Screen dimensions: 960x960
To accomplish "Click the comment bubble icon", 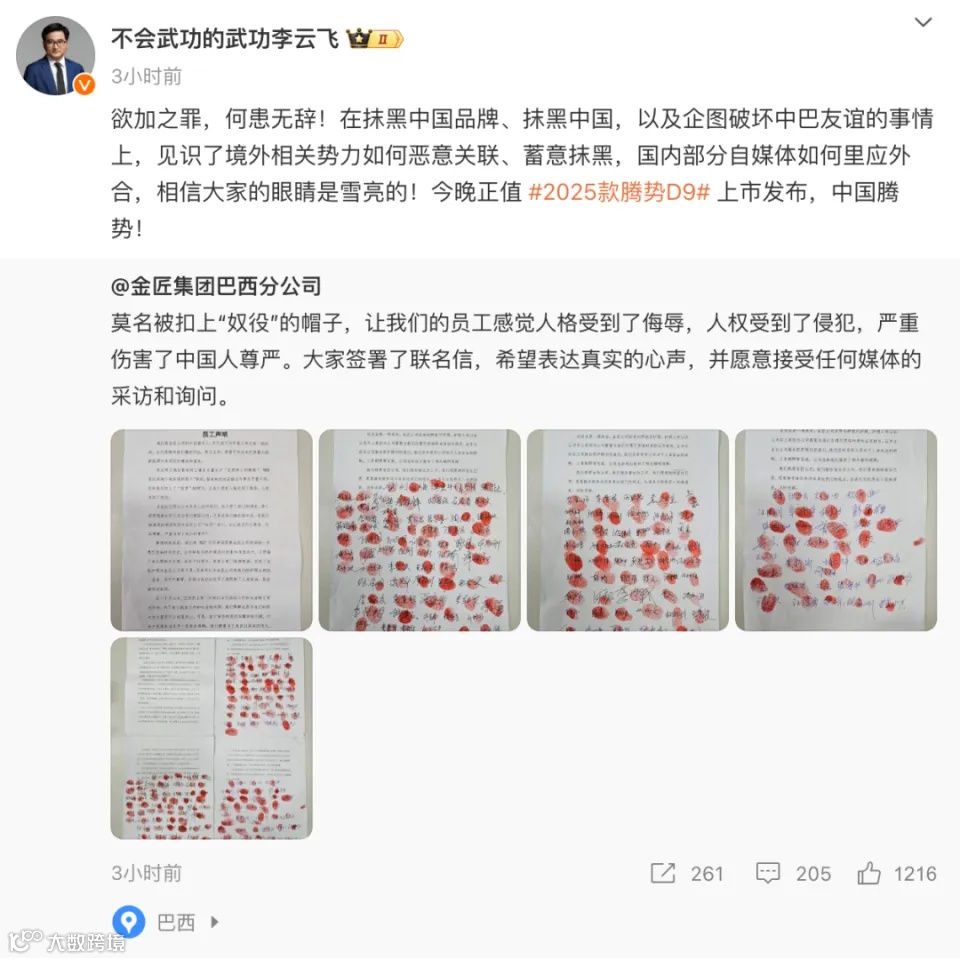I will point(768,873).
